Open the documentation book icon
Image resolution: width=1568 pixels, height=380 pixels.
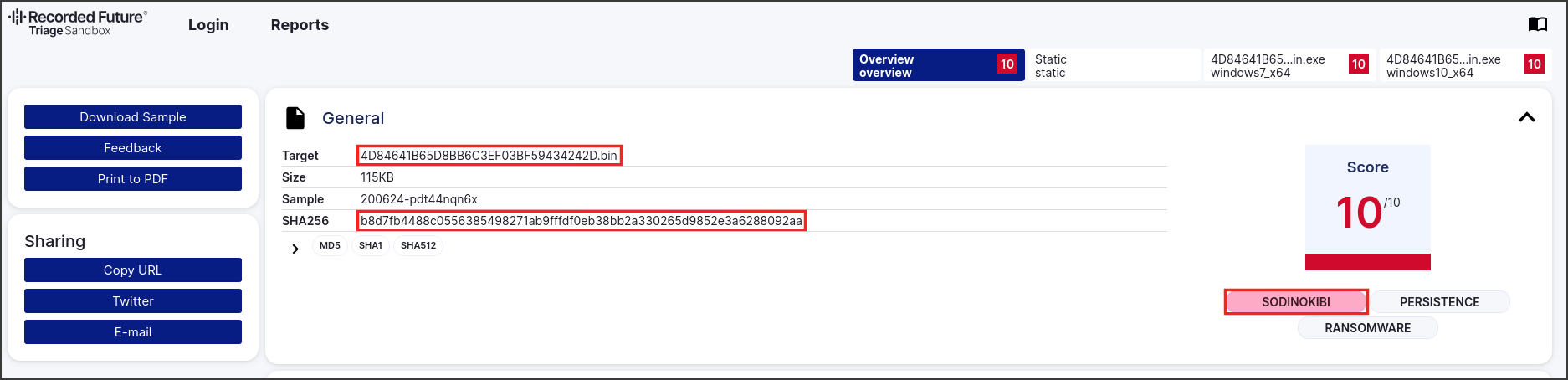(x=1538, y=24)
